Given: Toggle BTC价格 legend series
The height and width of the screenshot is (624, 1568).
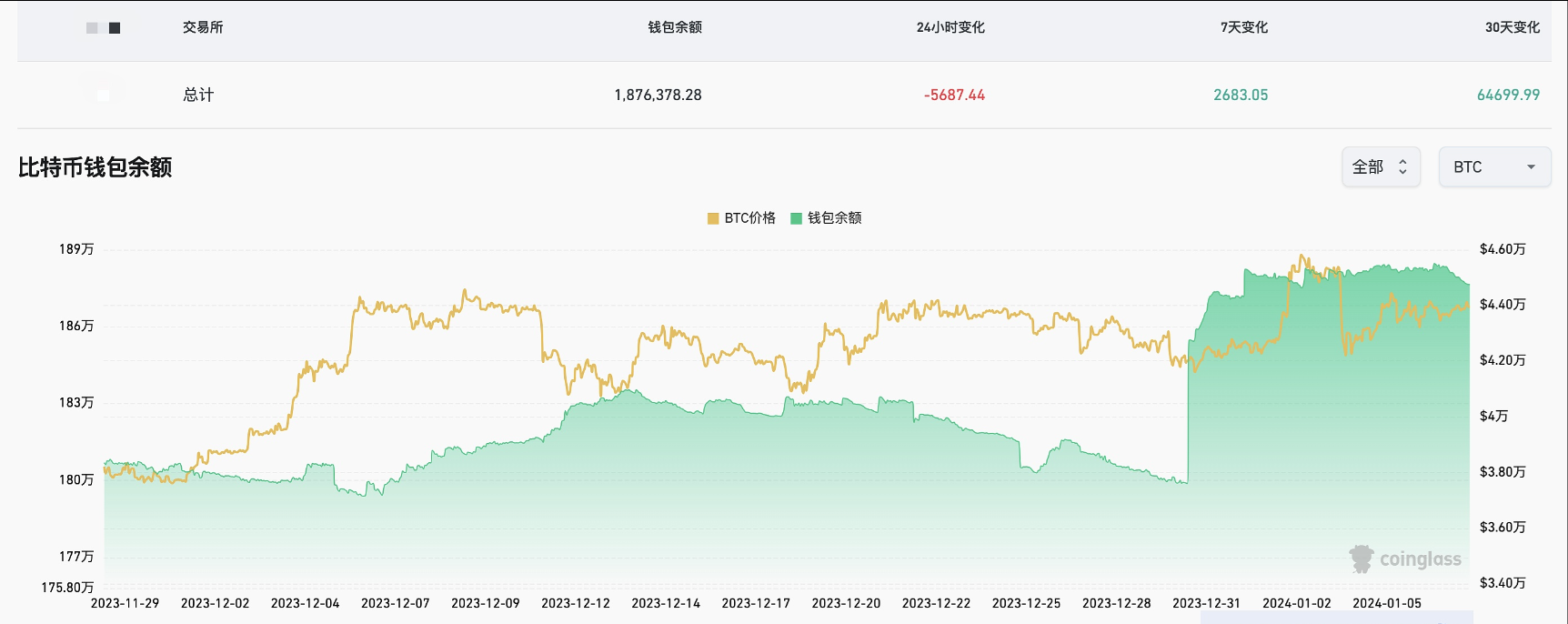Looking at the screenshot, I should tap(741, 218).
